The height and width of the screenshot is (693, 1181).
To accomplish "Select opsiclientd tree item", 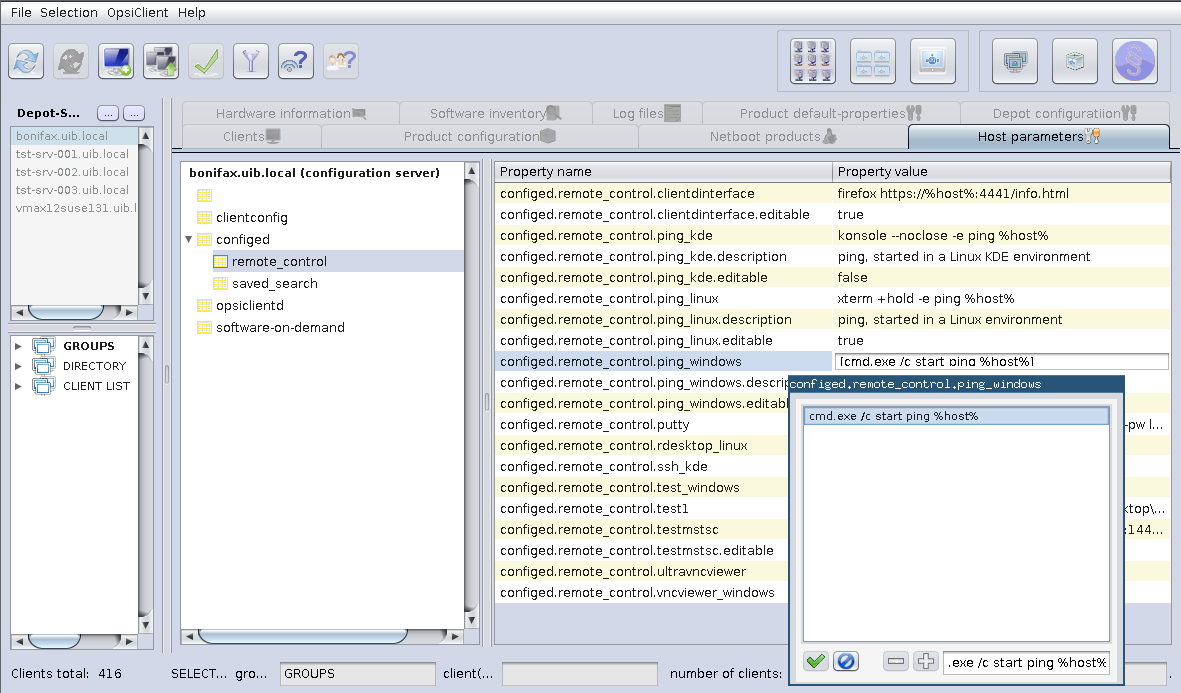I will click(x=249, y=305).
